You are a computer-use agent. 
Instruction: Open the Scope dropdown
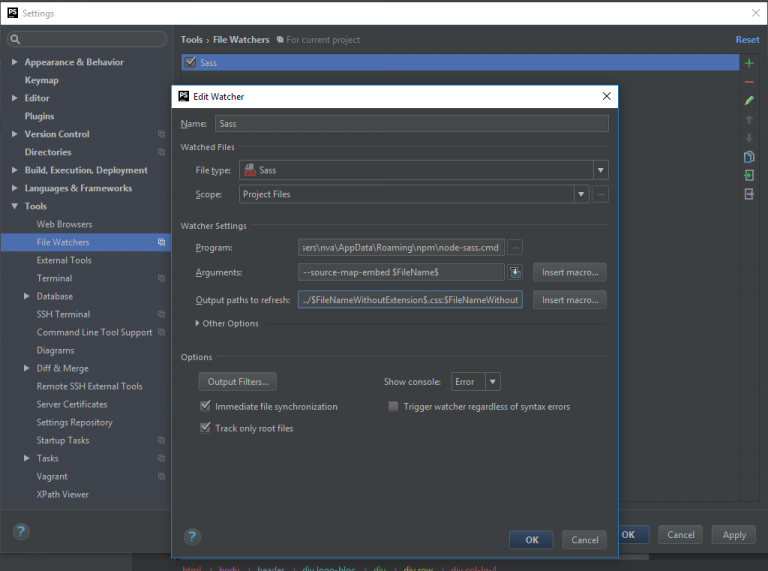(581, 194)
